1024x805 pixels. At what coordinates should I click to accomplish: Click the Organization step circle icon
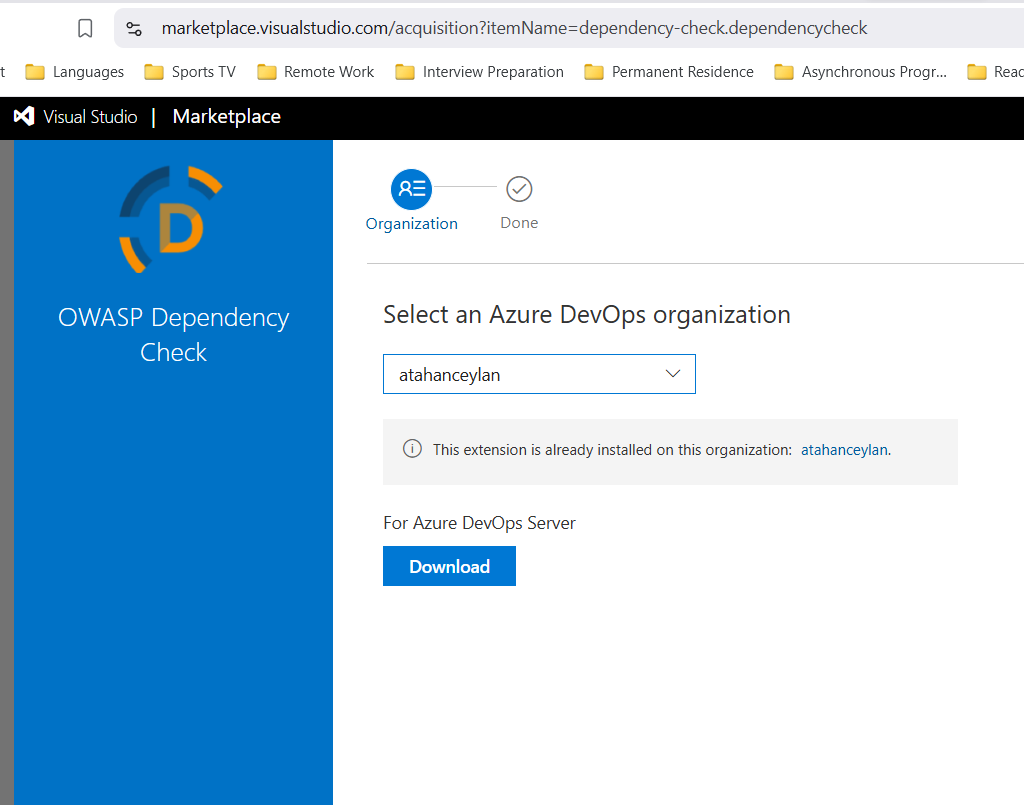(411, 189)
